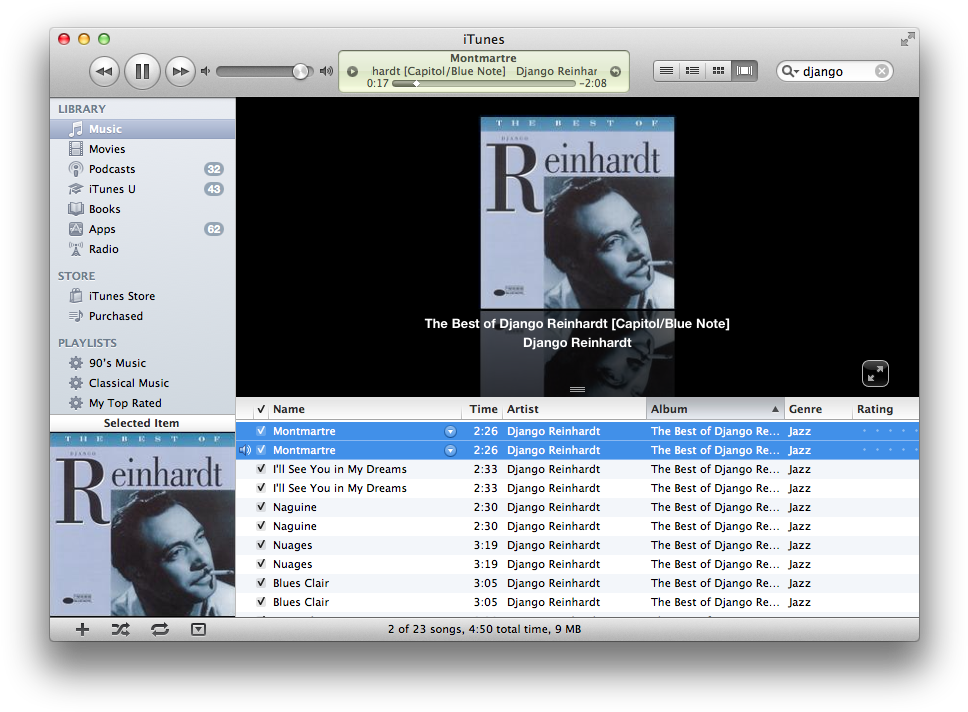Image resolution: width=968 pixels, height=712 pixels.
Task: Open Podcasts in the sidebar
Action: pos(143,169)
